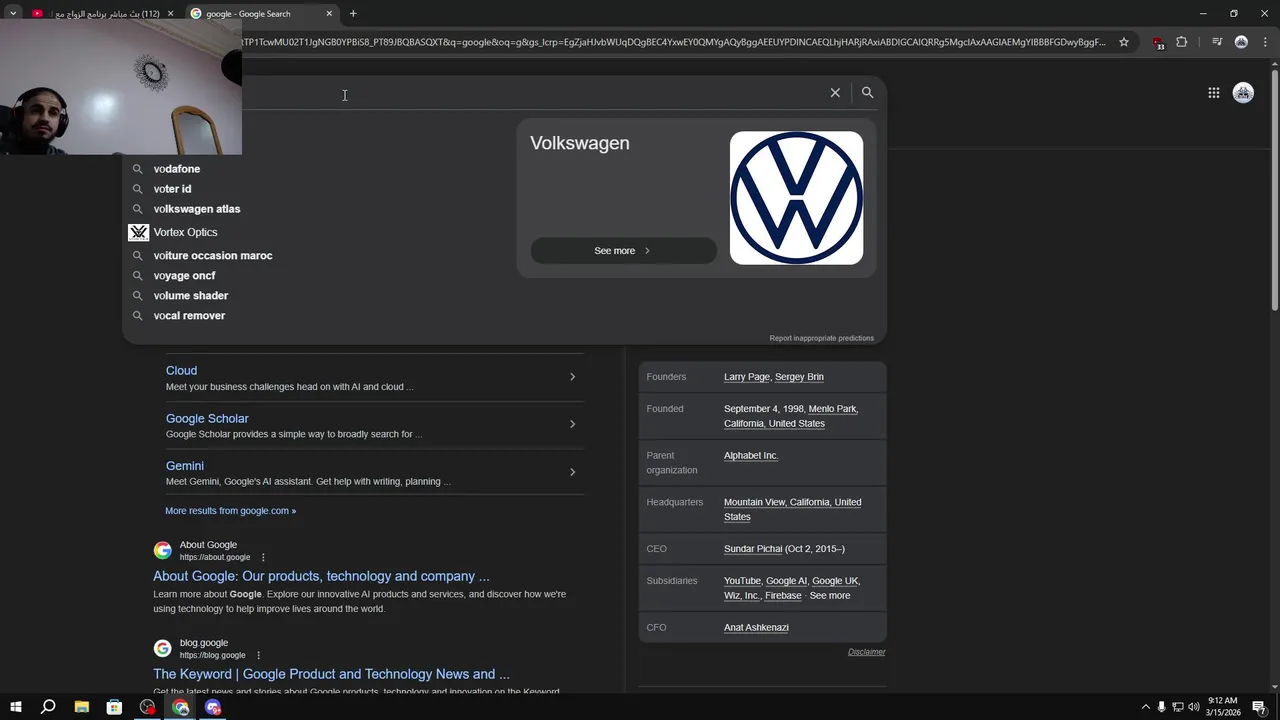The image size is (1280, 720).
Task: Open Discord from taskbar
Action: pos(213,707)
